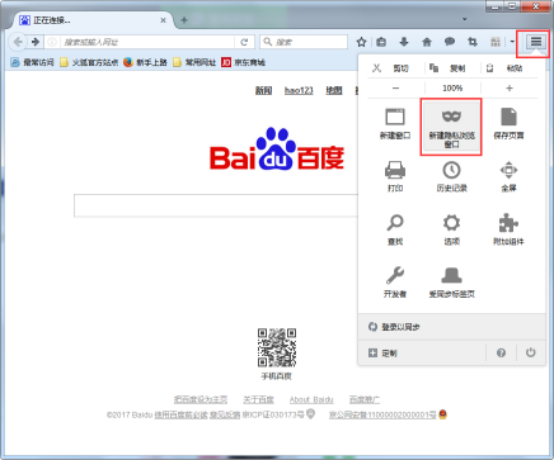Save the page via menu icon
This screenshot has height=461, width=554.
pos(508,124)
